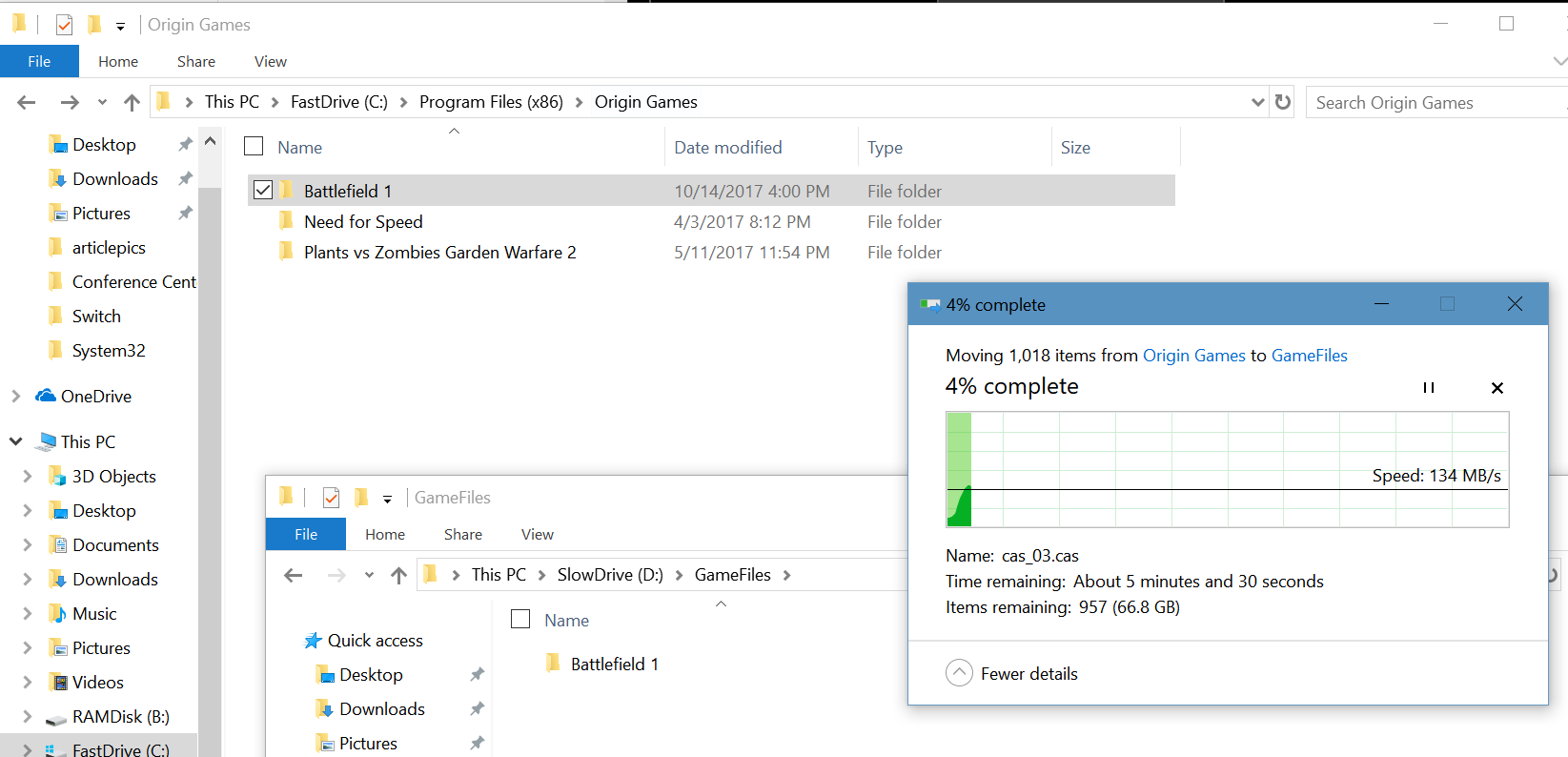Click Fewer details label
This screenshot has height=757, width=1568.
coord(1029,674)
